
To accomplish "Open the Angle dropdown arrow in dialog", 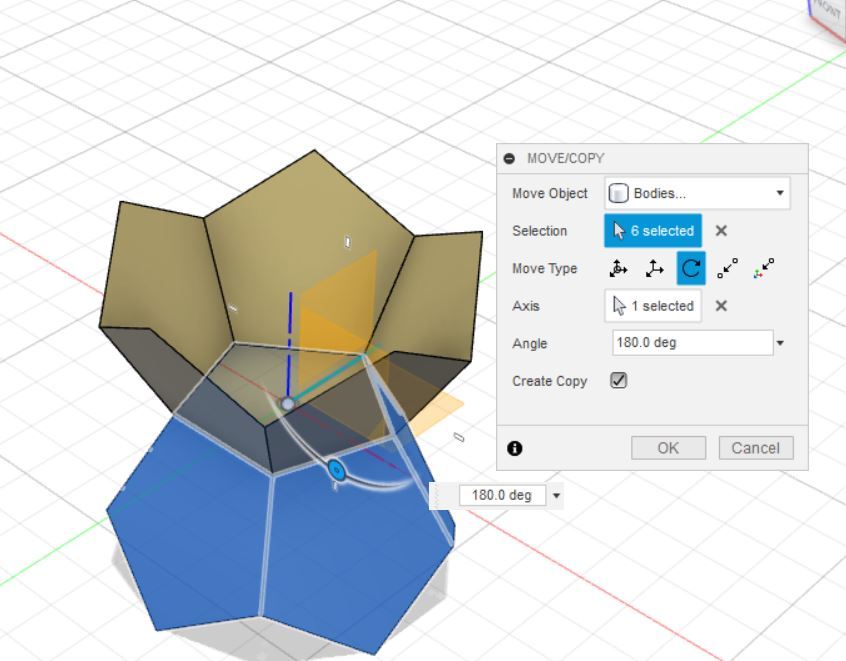I will [x=780, y=343].
